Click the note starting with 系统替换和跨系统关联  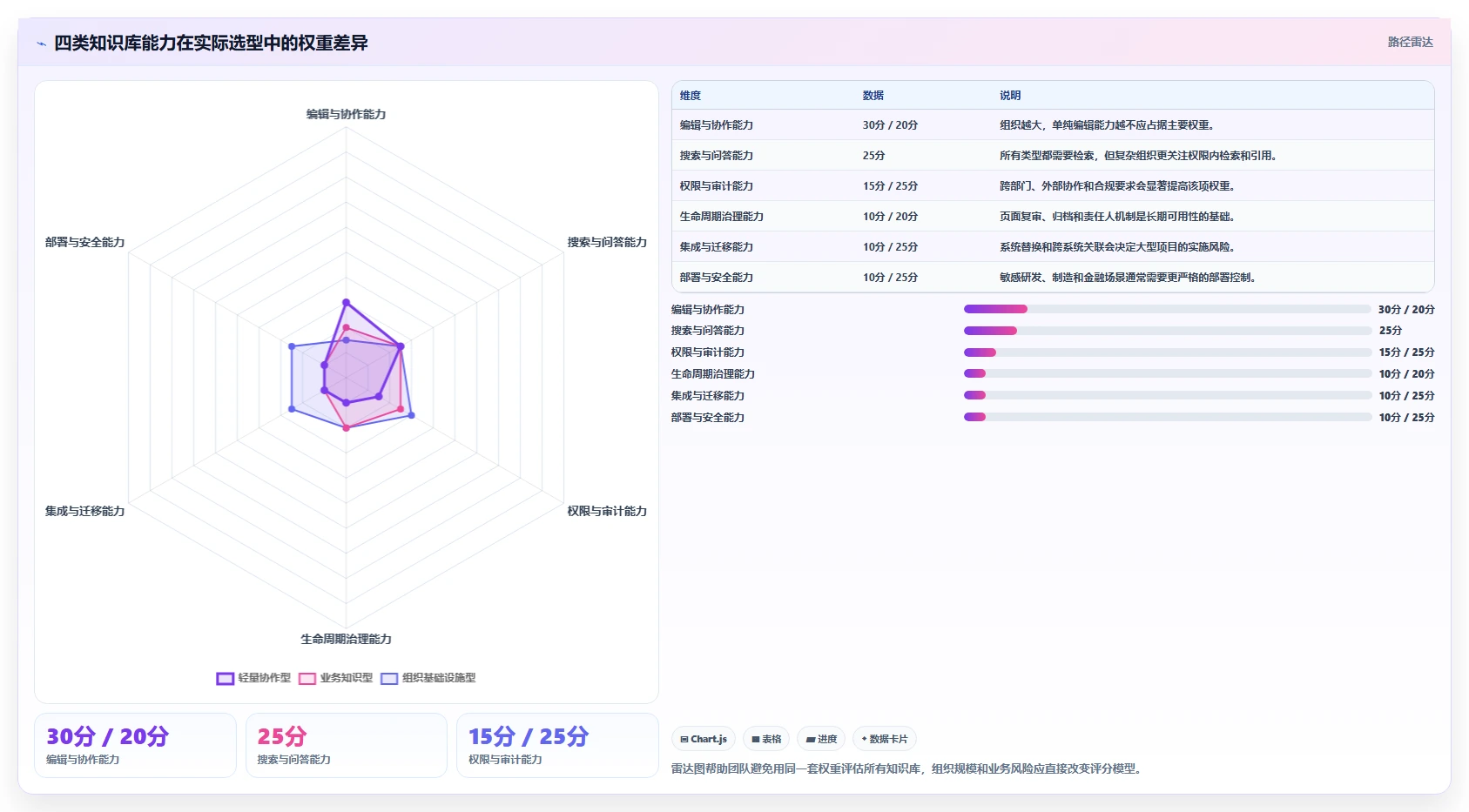point(1118,247)
